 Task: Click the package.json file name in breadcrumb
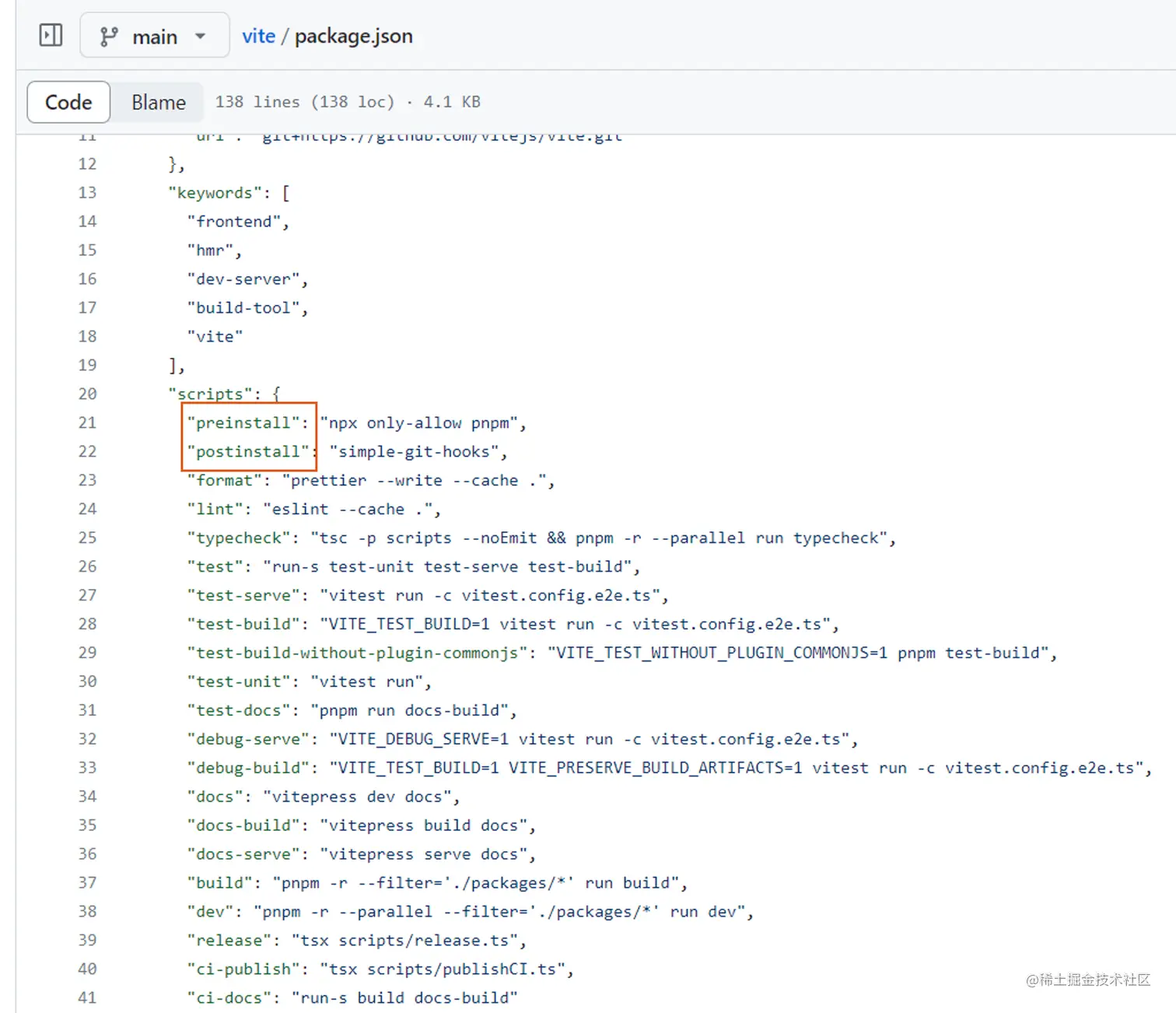click(353, 36)
